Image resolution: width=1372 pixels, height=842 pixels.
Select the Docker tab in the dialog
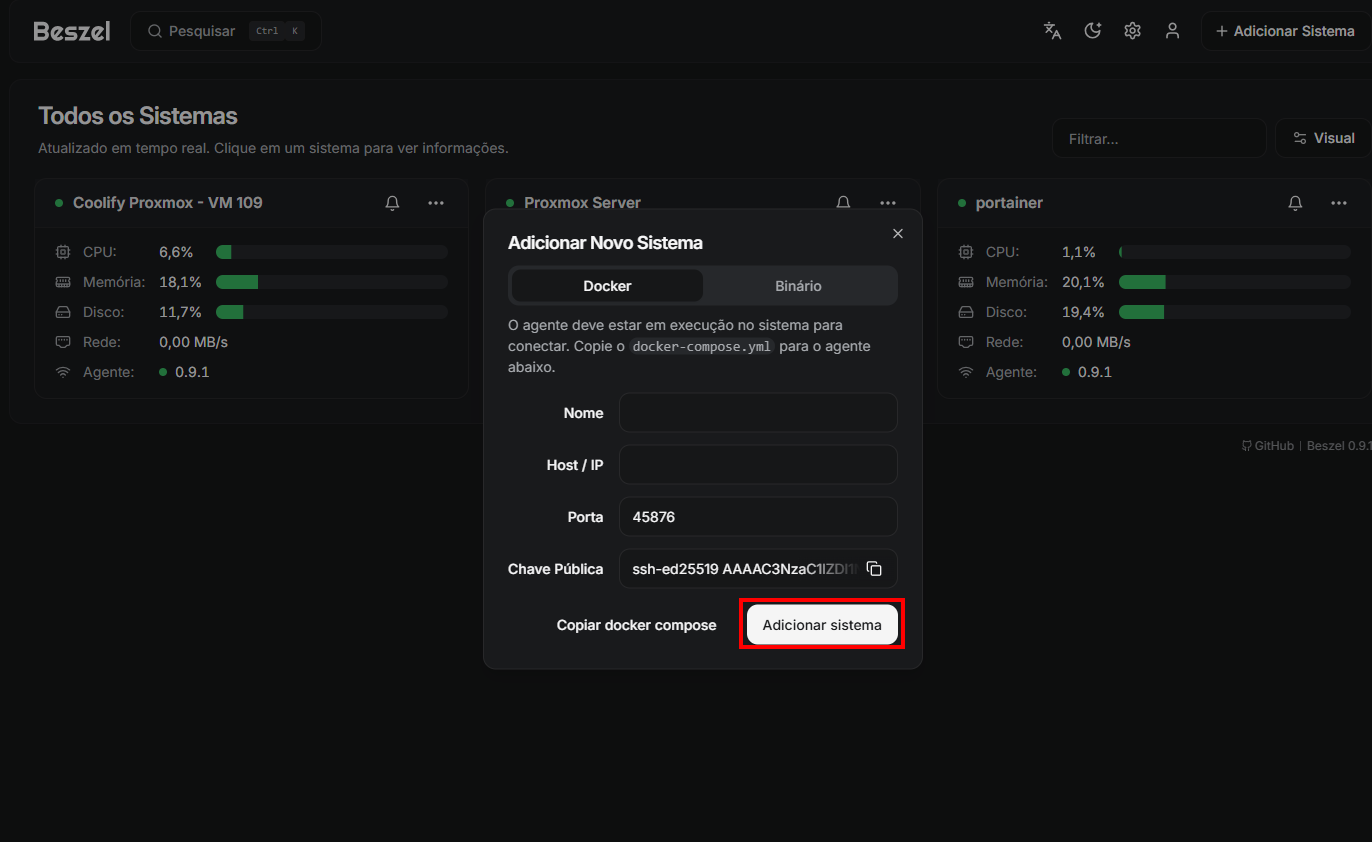[606, 285]
